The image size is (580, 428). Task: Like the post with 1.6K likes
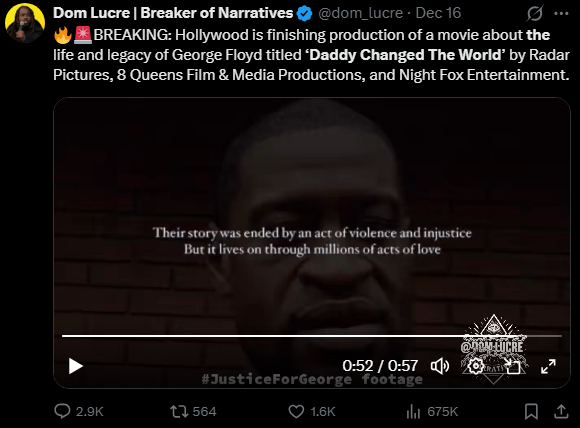click(312, 411)
